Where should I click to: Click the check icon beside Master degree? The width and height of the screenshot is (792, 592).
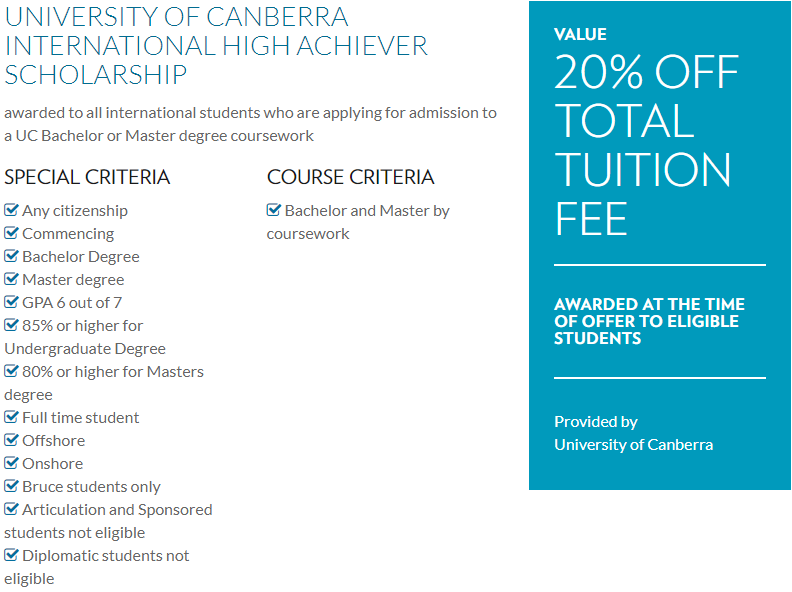(x=11, y=279)
